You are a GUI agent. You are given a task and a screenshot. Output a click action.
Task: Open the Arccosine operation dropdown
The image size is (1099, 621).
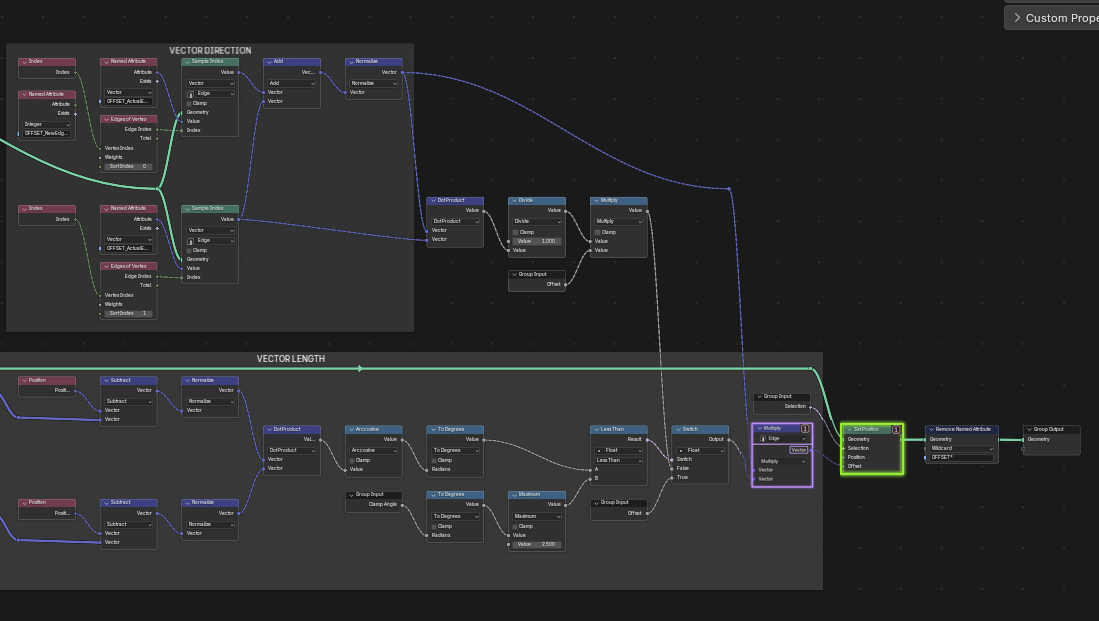click(373, 450)
